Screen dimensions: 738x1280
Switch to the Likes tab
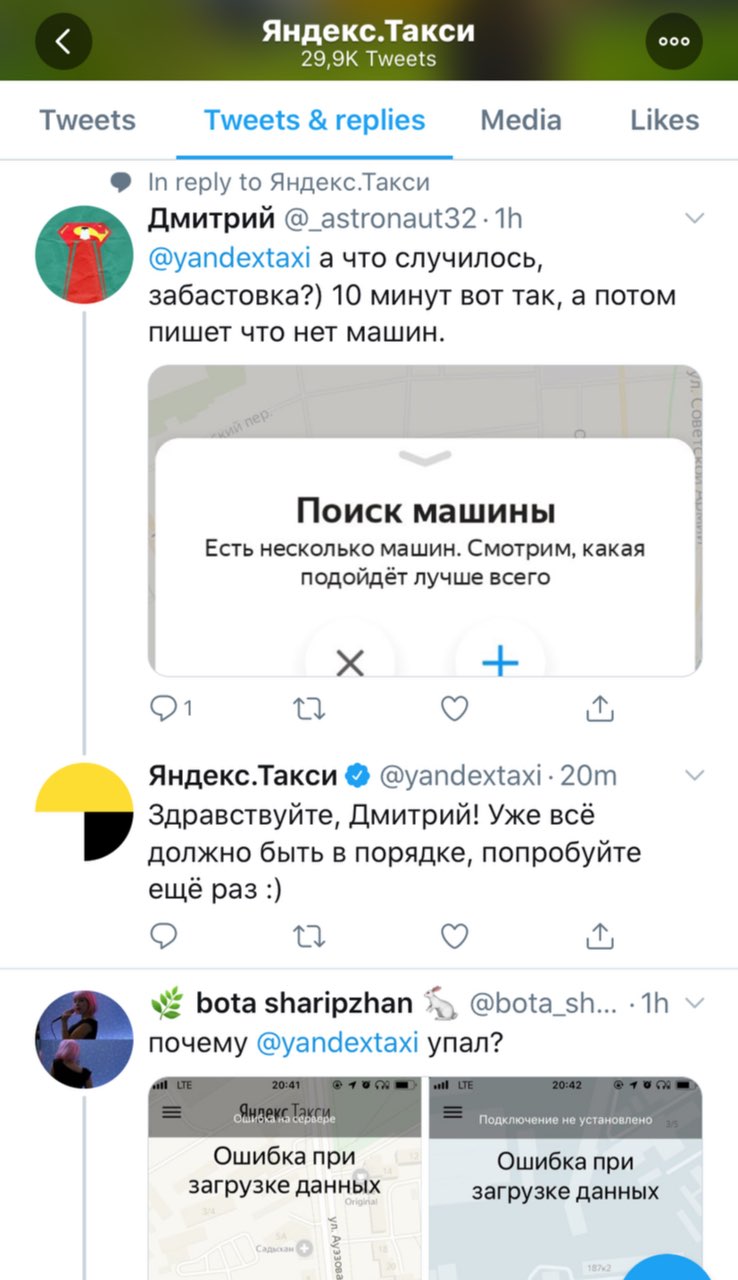click(664, 121)
